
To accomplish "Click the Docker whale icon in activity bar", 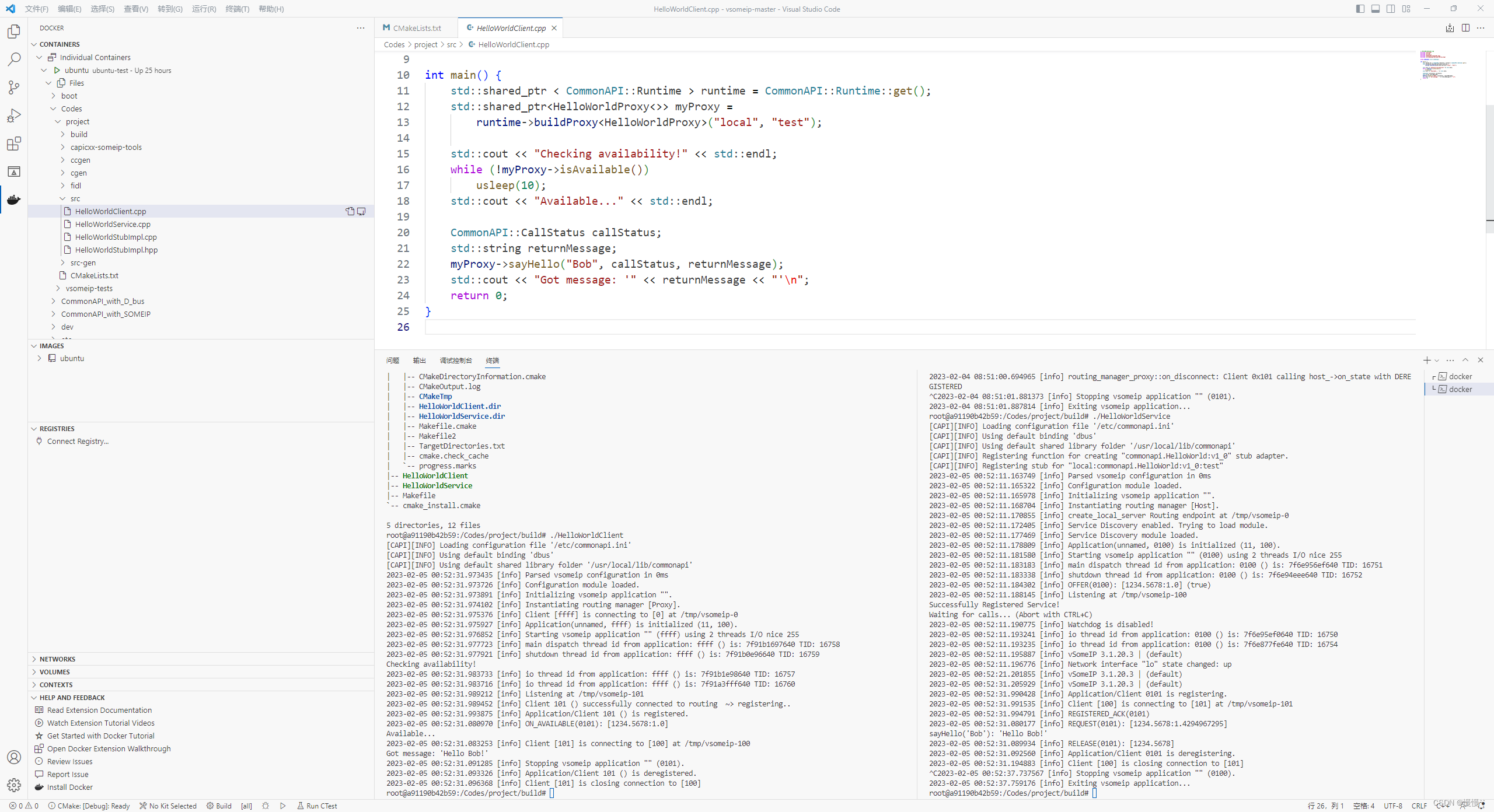I will point(14,199).
